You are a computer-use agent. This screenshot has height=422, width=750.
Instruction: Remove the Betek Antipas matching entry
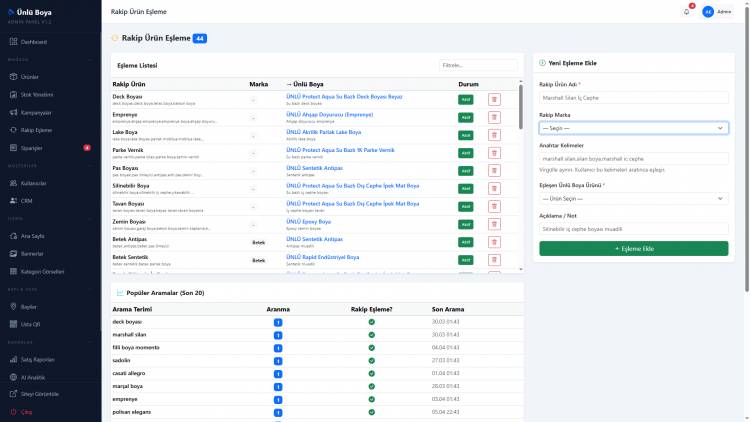click(x=494, y=242)
